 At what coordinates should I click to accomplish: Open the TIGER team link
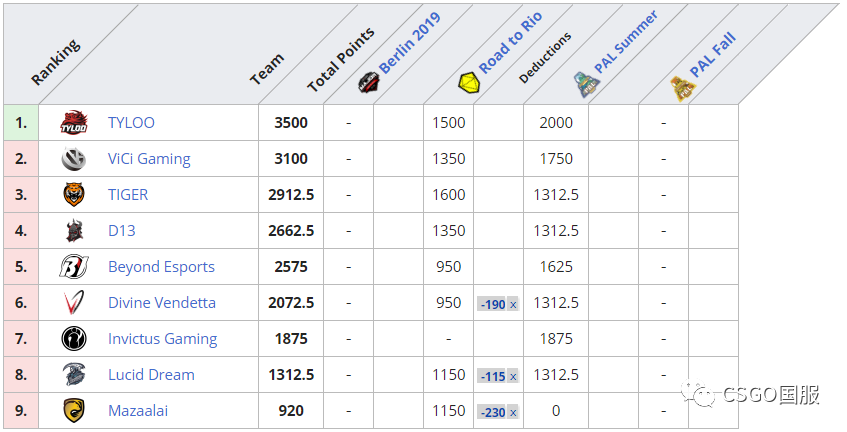128,194
